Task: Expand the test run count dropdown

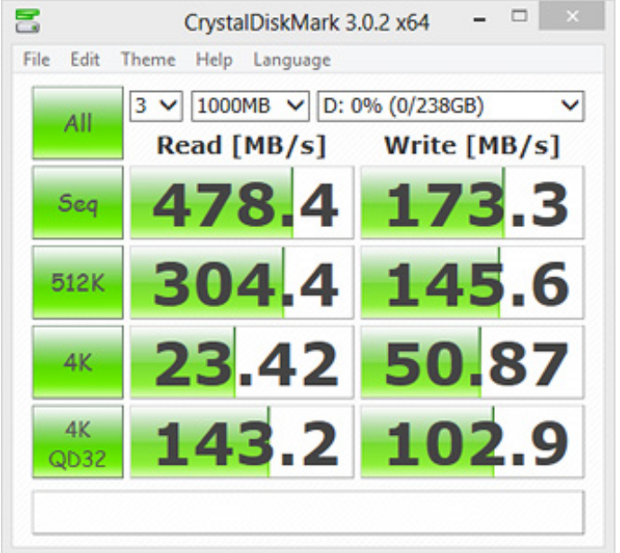Action: point(157,106)
